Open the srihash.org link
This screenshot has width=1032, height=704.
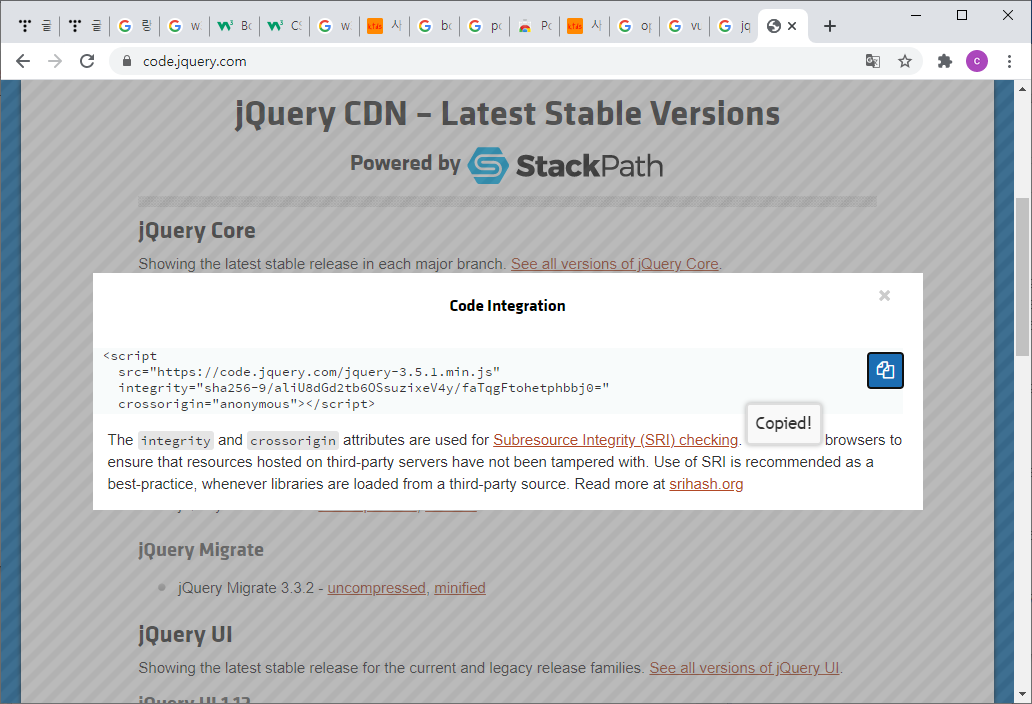706,484
